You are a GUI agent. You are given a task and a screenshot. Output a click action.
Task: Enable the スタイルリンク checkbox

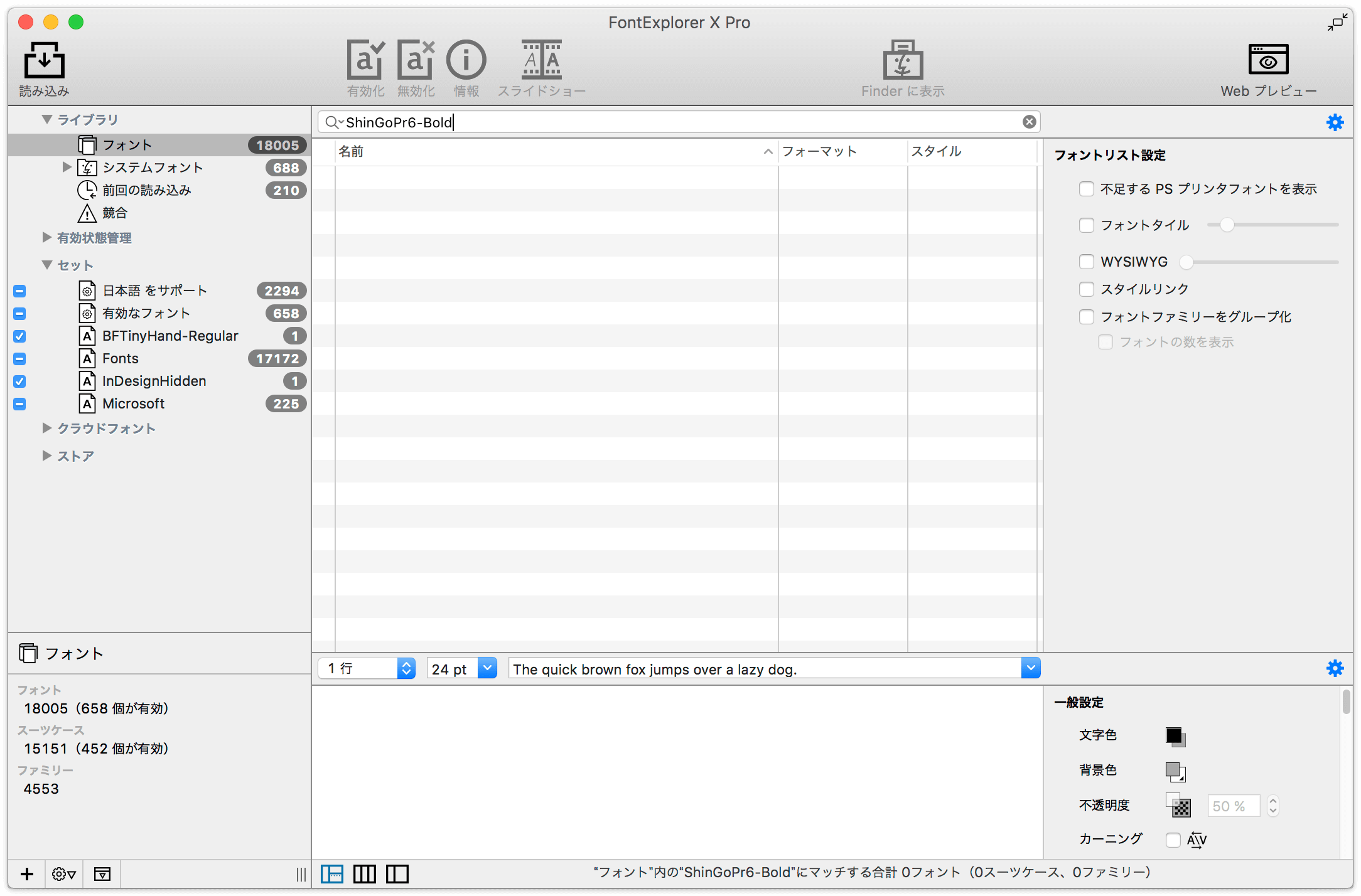pyautogui.click(x=1087, y=289)
